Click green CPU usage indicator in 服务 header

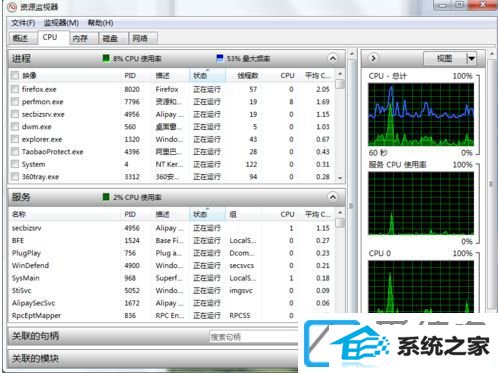pyautogui.click(x=106, y=197)
